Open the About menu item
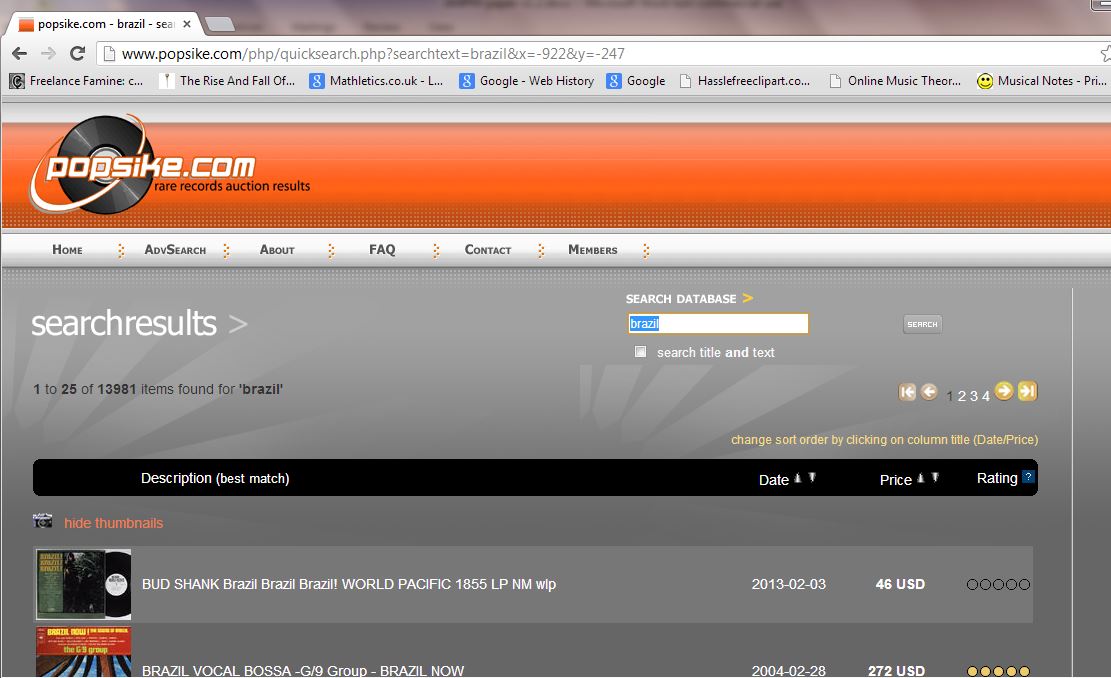Screen dimensions: 1111x678 pos(277,249)
